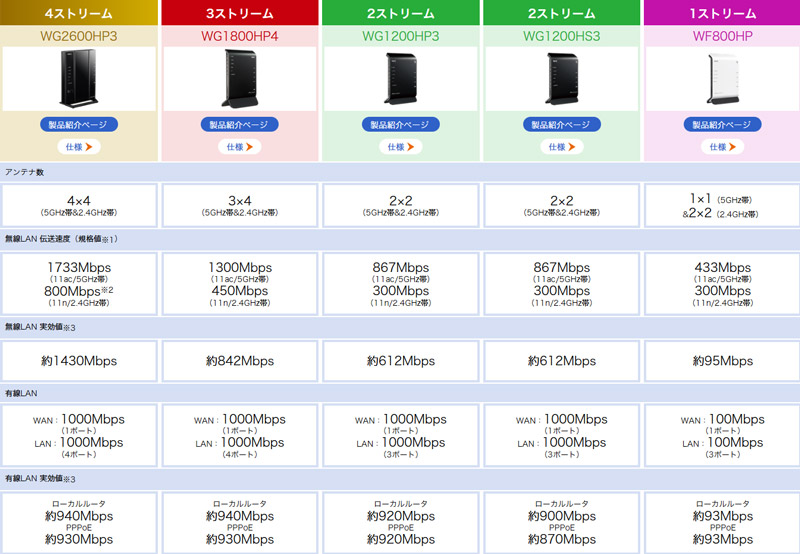Click the WG1800HP4 router image
Screen dimensions: 800x554
coord(240,79)
